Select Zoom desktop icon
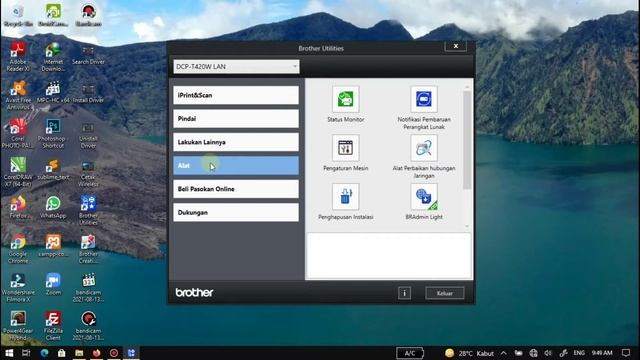The height and width of the screenshot is (360, 640). coord(53,284)
